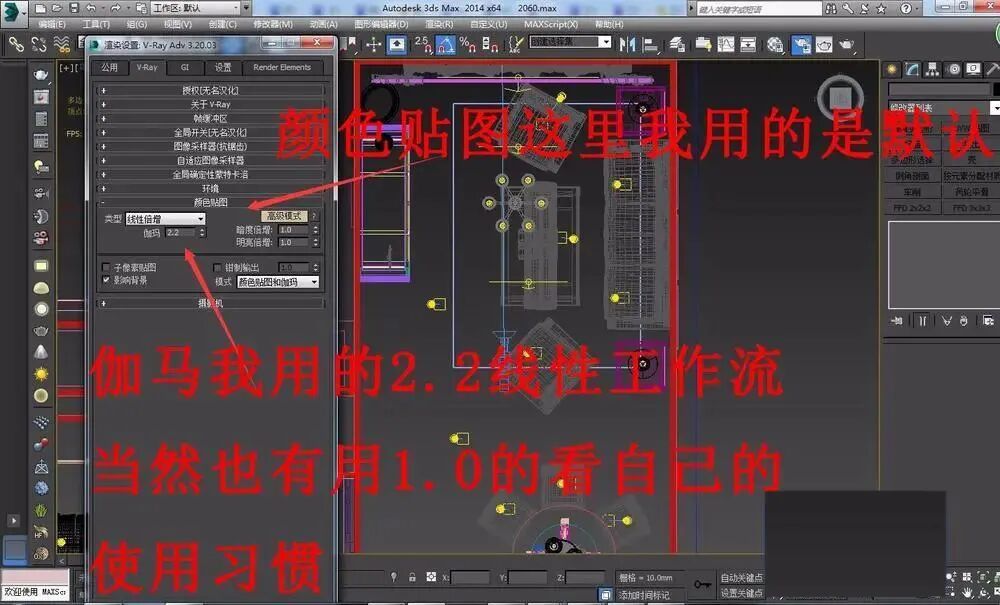Open the MAXScript(X) menu

pos(551,24)
